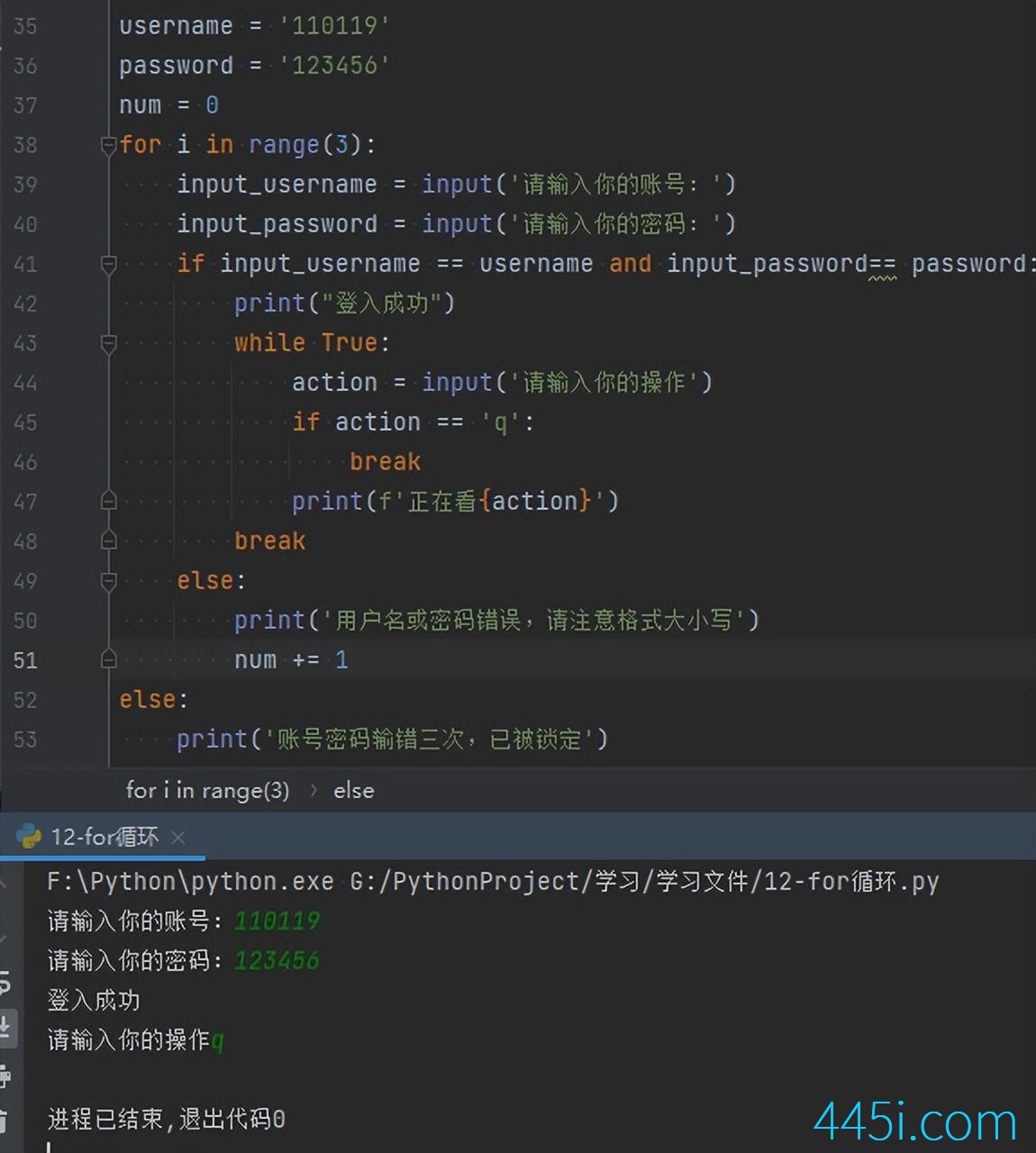Click fold end marker at line 47

click(x=109, y=501)
